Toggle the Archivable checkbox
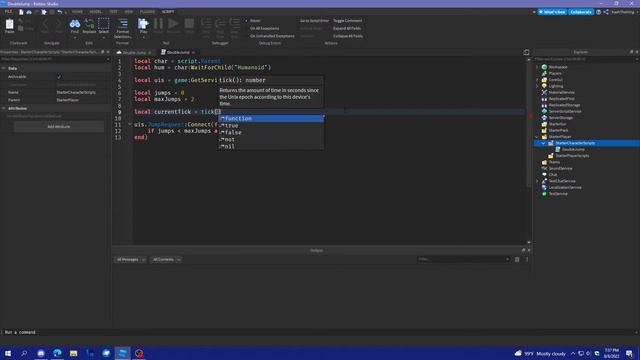This screenshot has width=640, height=360. [59, 77]
